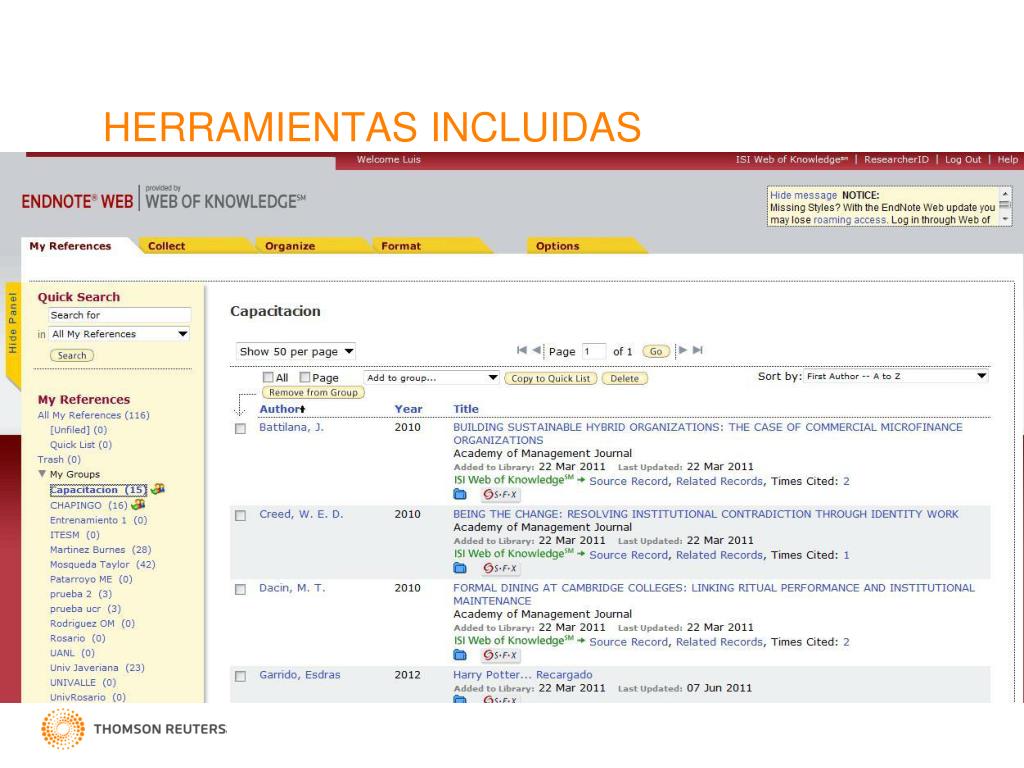This screenshot has height=768, width=1024.
Task: Click the SFX icon in the Creed record
Action: 500,568
